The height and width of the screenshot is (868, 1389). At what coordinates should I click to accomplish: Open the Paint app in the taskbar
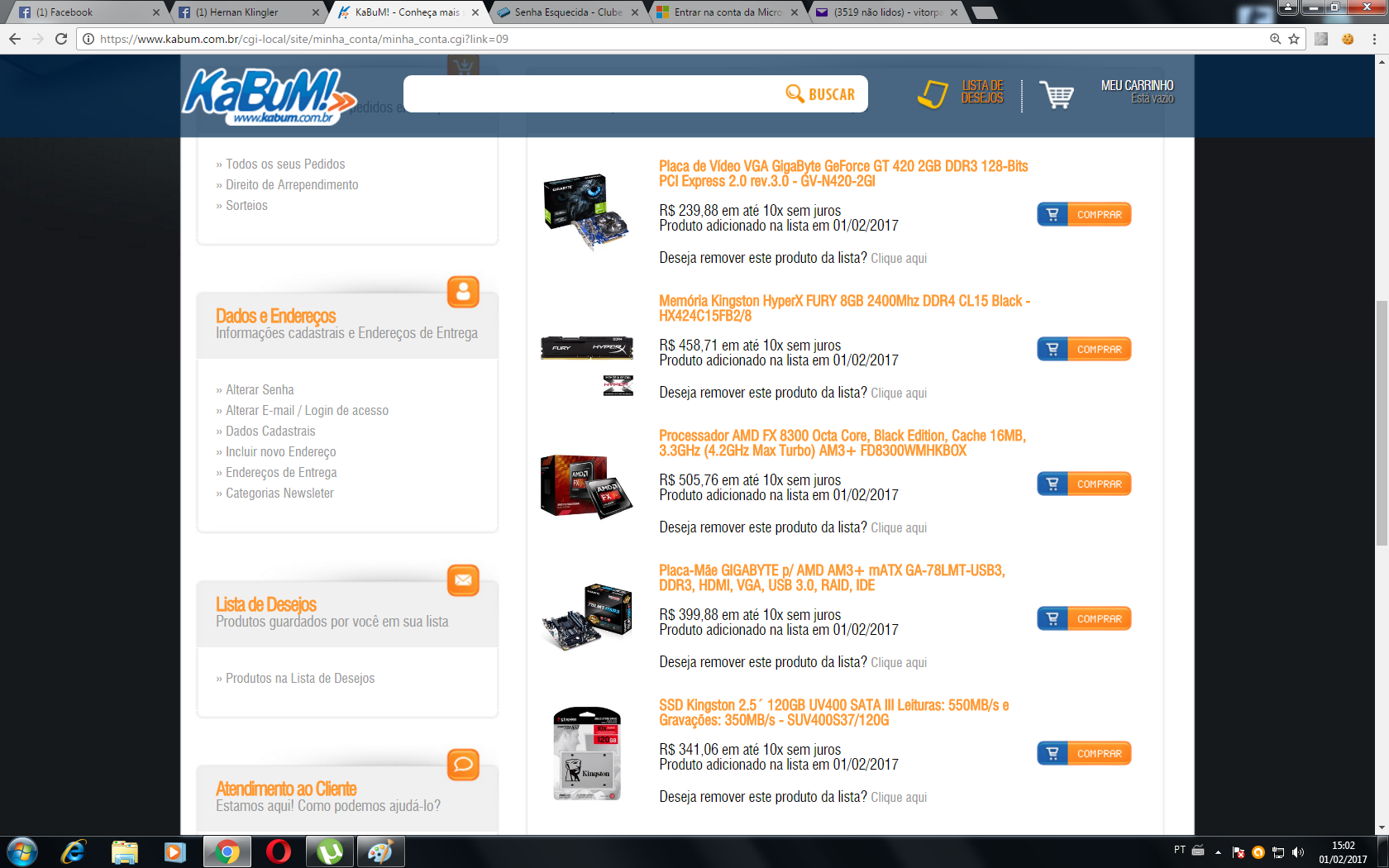pyautogui.click(x=380, y=851)
